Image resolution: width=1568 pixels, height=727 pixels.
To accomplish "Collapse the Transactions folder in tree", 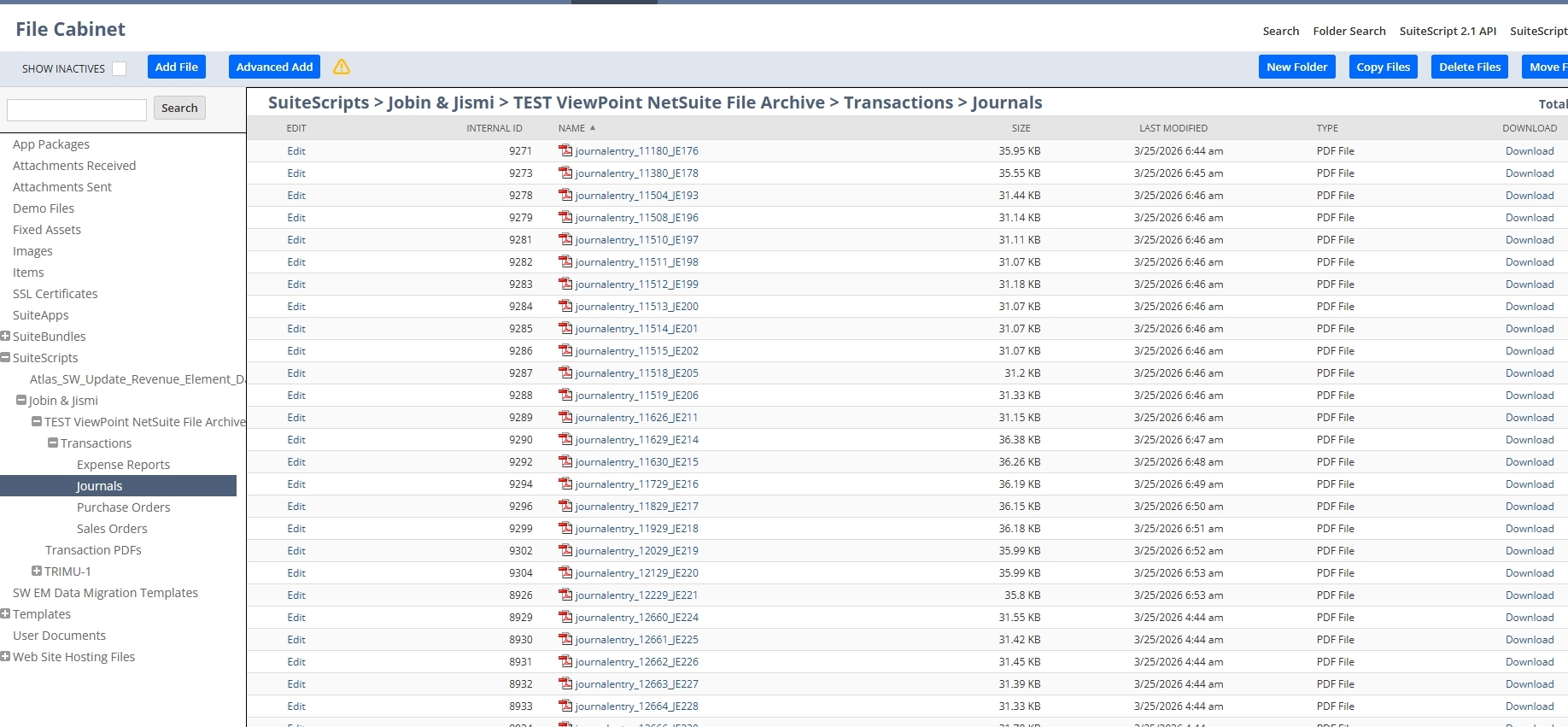I will coord(53,443).
